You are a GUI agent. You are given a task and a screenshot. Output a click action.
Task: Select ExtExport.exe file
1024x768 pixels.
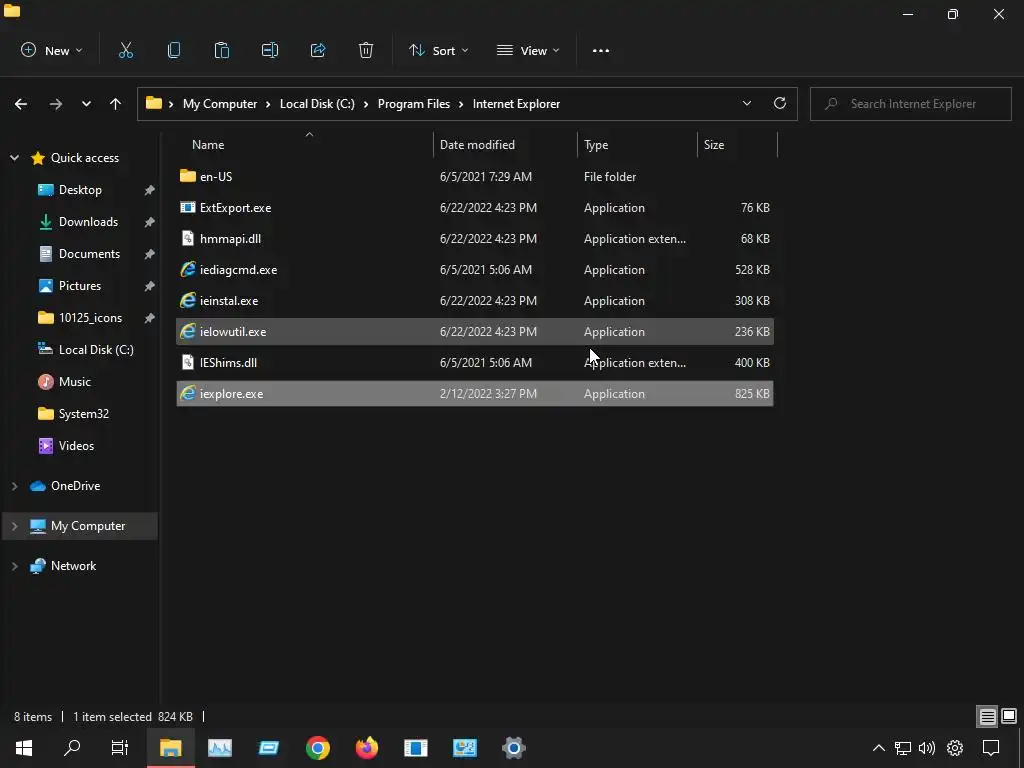tap(475, 208)
